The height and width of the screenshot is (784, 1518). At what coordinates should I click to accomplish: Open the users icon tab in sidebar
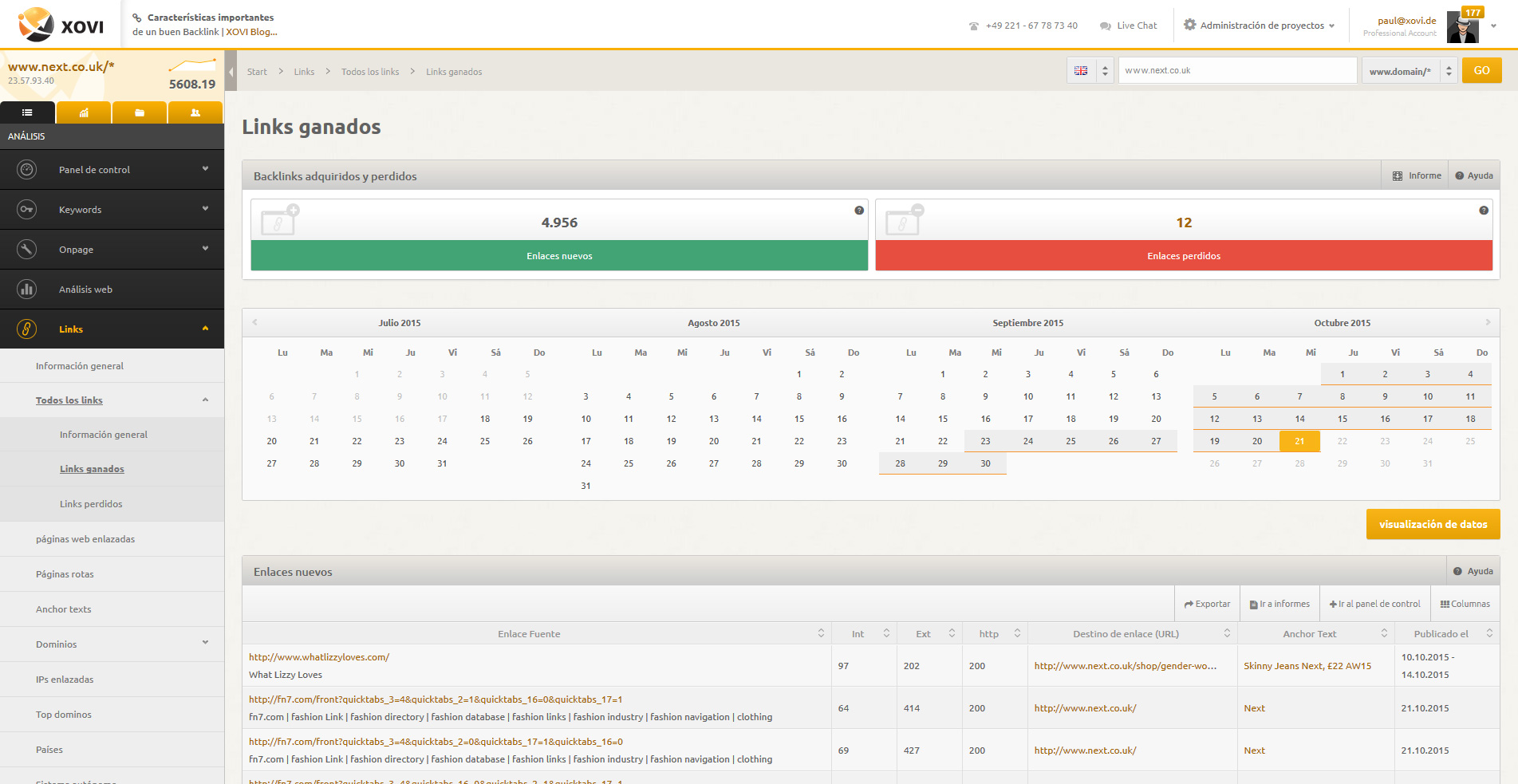tap(195, 113)
